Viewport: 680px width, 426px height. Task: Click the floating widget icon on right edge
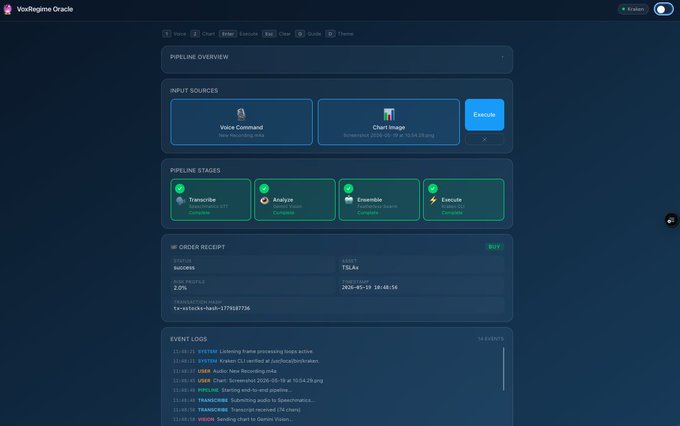671,220
